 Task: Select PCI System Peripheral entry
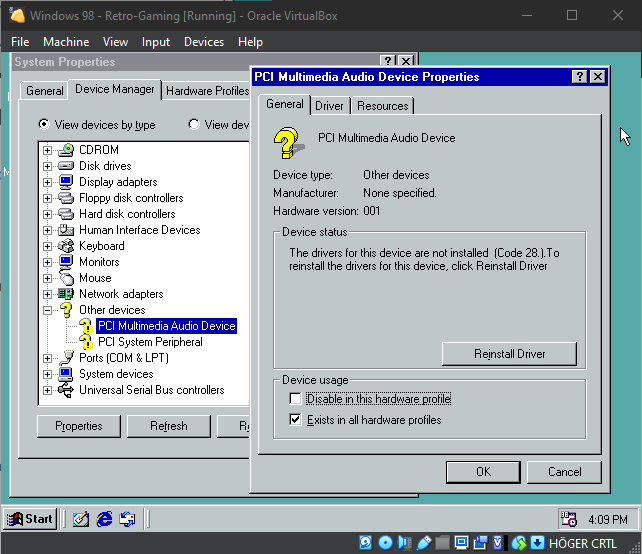point(150,342)
